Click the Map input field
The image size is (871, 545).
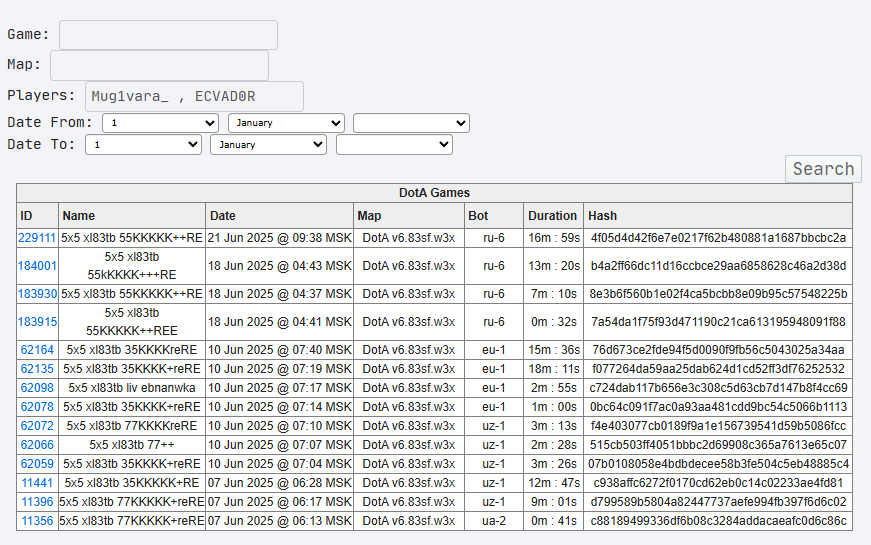159,66
